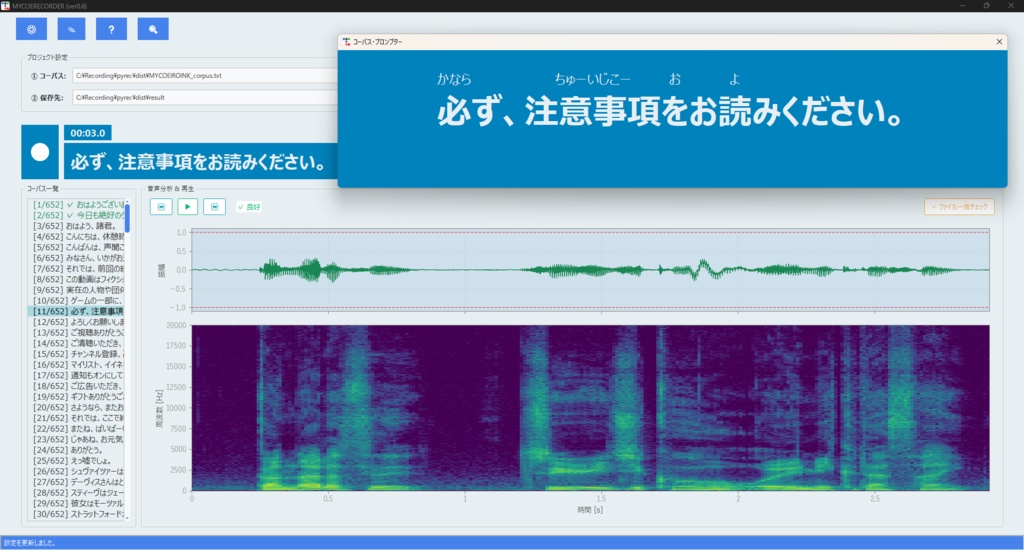Click the コーパス・プロンプター window icon

click(346, 42)
